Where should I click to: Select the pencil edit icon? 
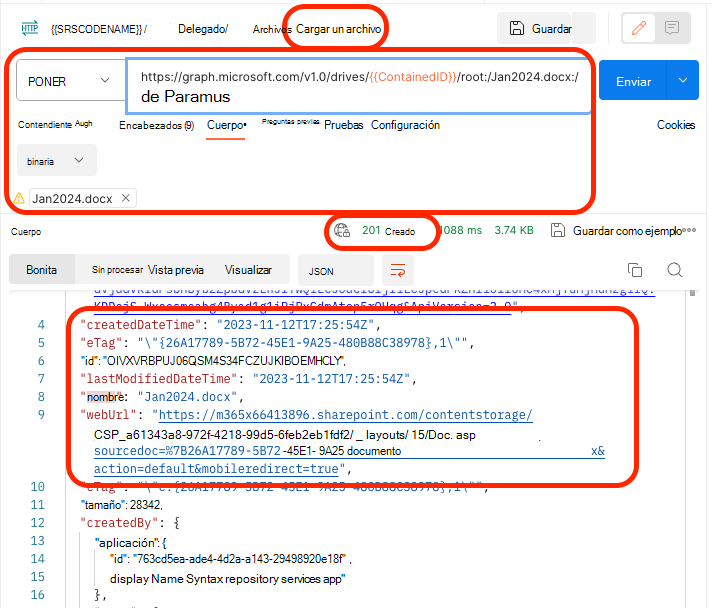tap(639, 28)
